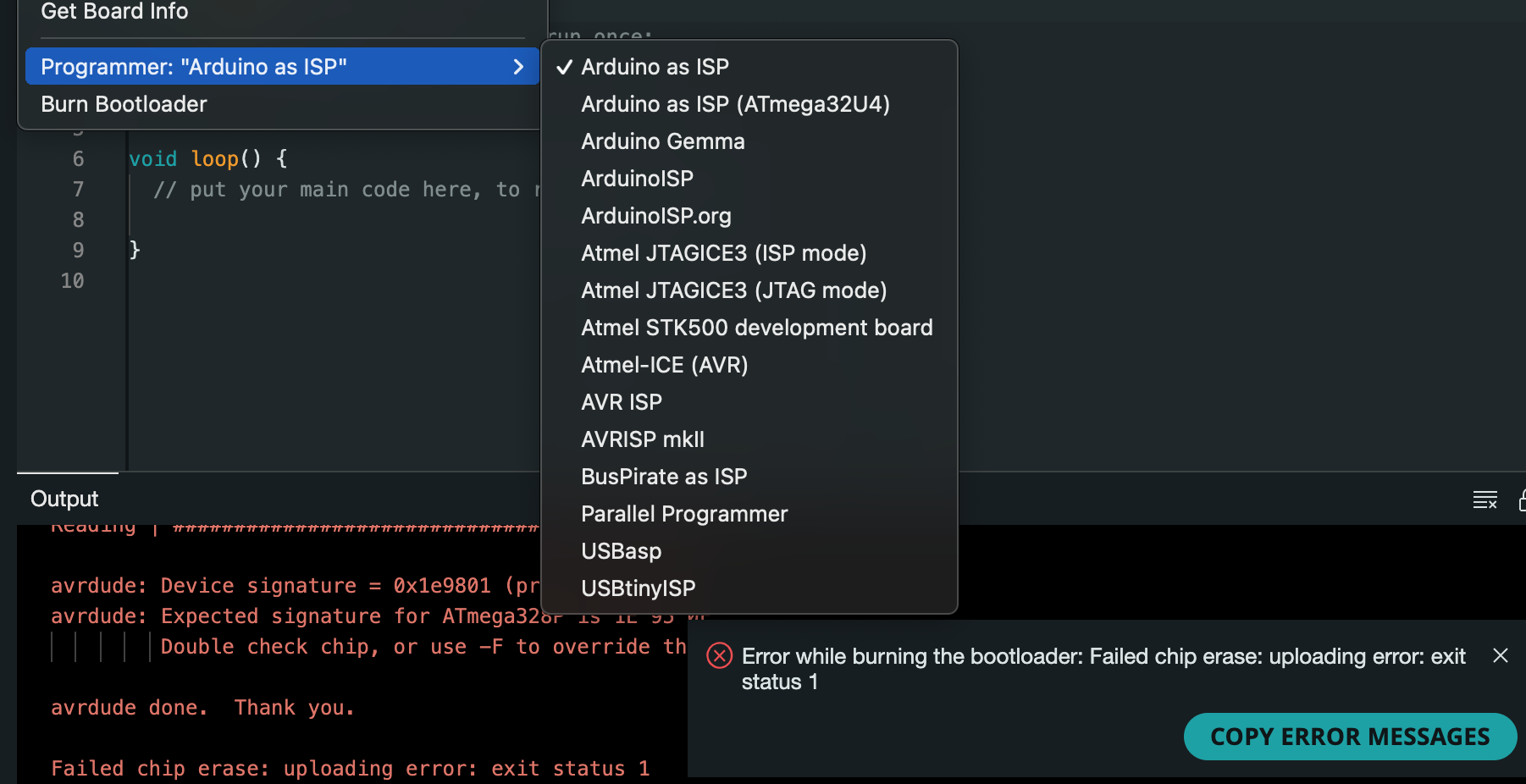Select Arduino as ISP (ATmega32U4)
The width and height of the screenshot is (1526, 784).
pyautogui.click(x=735, y=103)
